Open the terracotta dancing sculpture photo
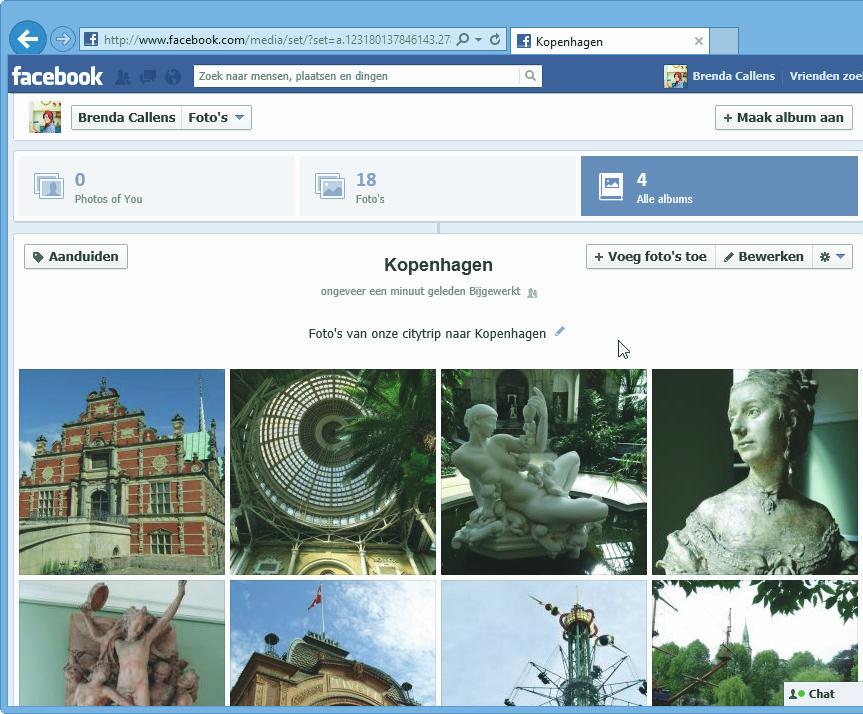The image size is (863, 714). click(x=122, y=643)
